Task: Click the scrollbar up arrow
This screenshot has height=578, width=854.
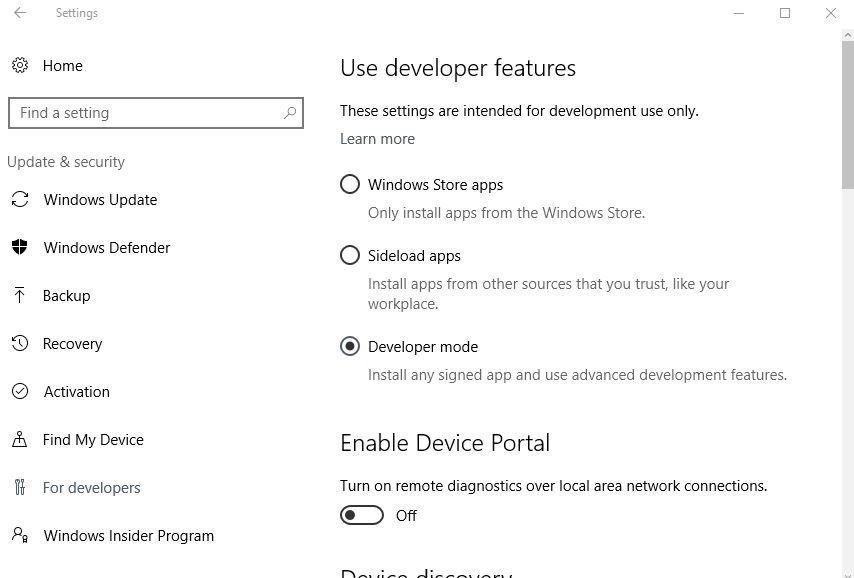Action: coord(847,35)
